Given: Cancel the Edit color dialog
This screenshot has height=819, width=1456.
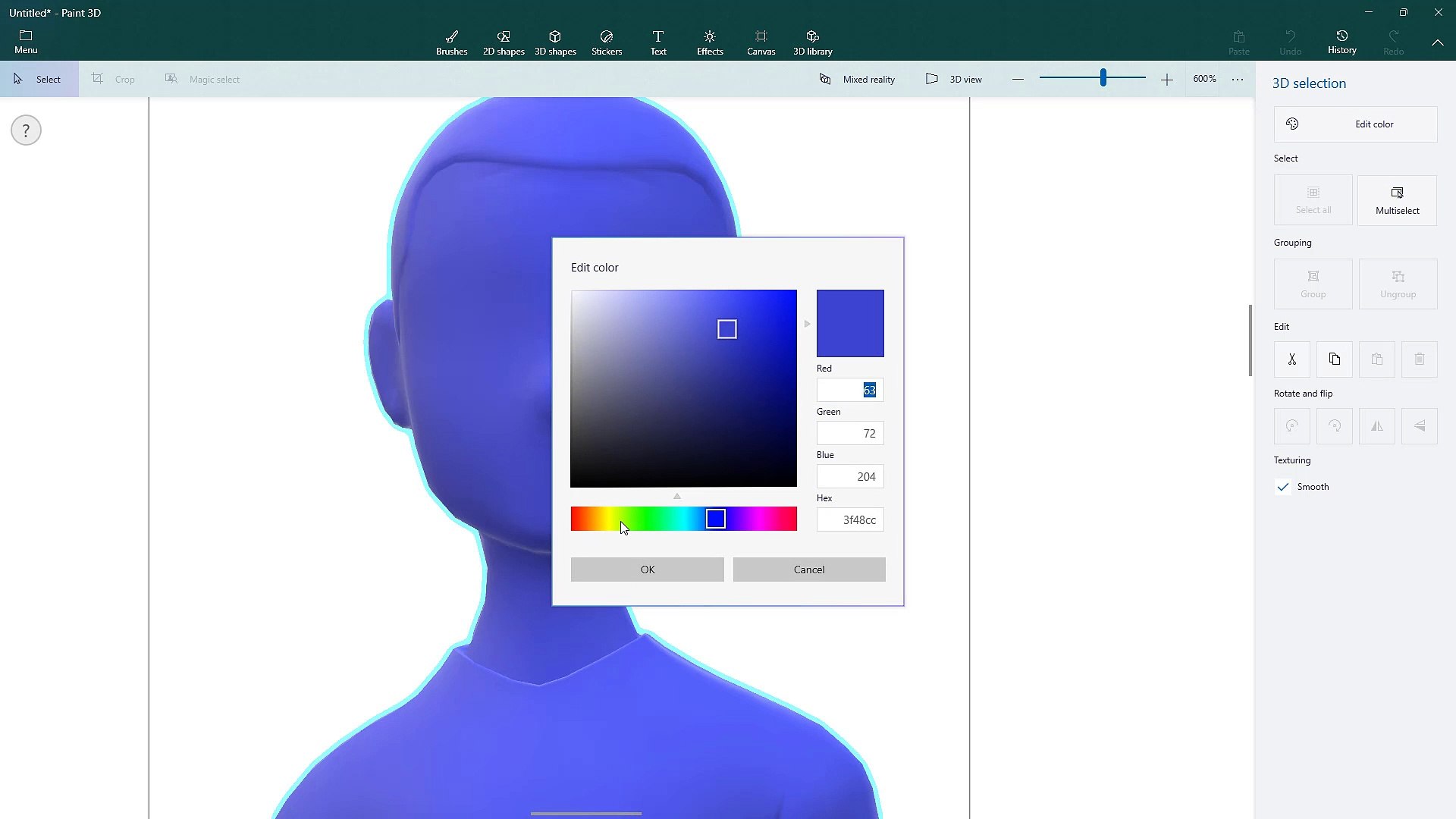Looking at the screenshot, I should (x=809, y=569).
